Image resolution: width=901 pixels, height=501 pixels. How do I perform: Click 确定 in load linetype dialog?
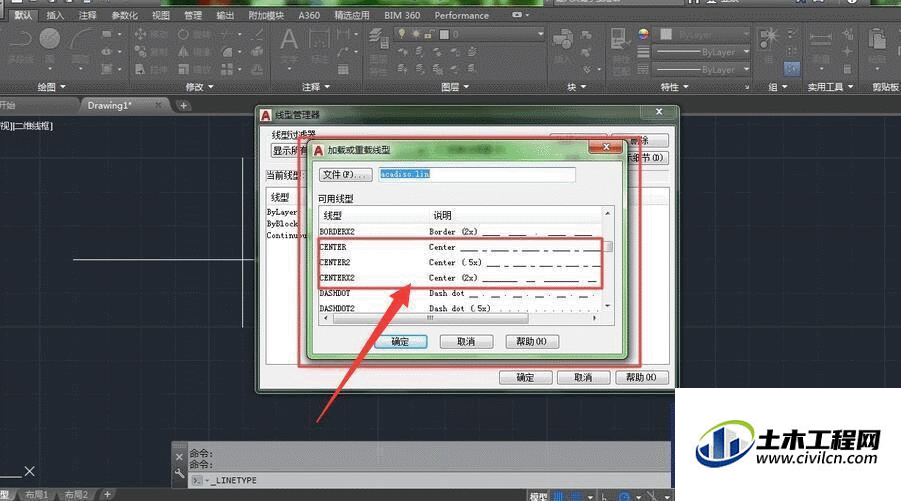(400, 342)
